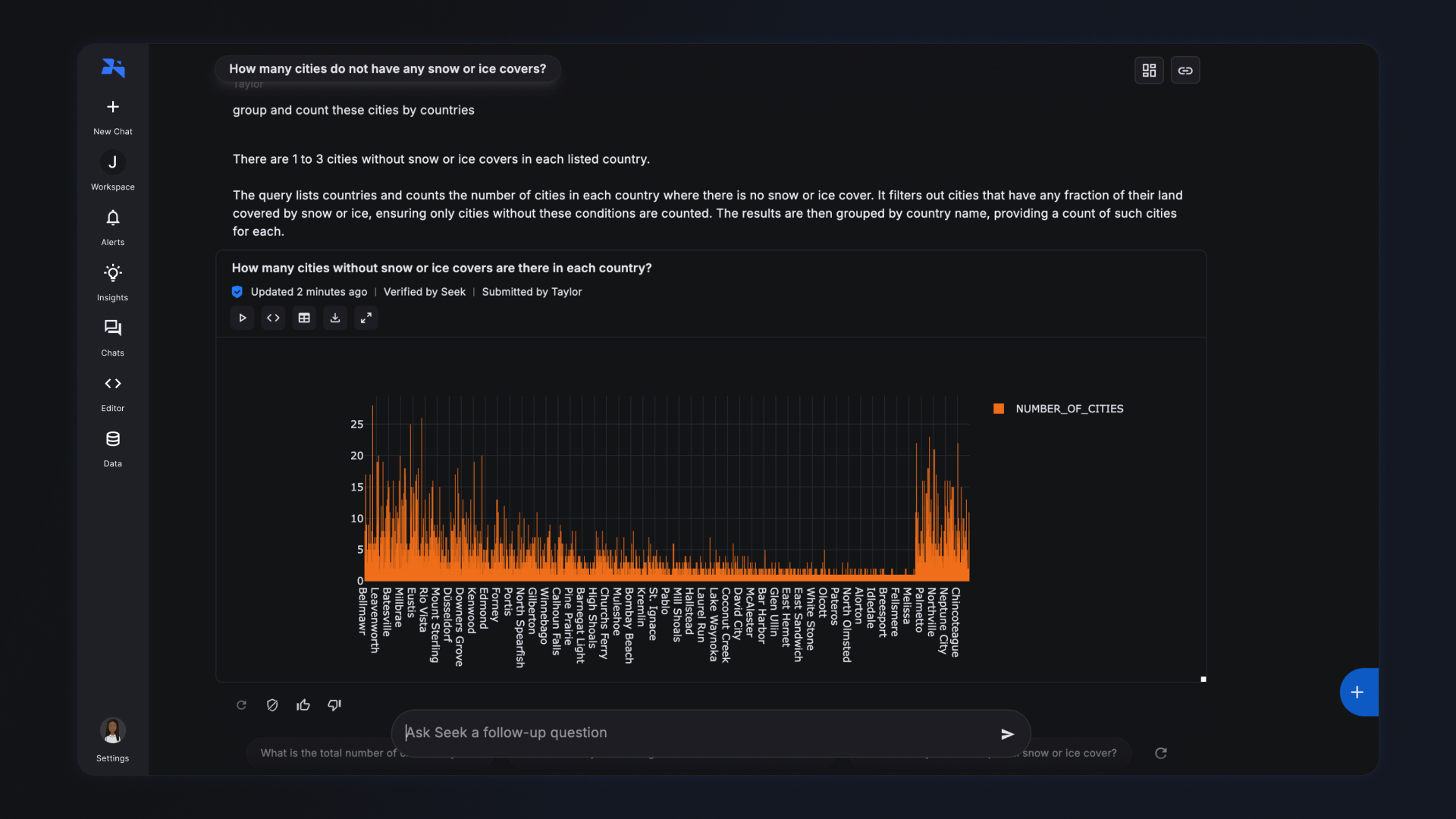Give the answer a thumbs up
The height and width of the screenshot is (819, 1456).
303,705
